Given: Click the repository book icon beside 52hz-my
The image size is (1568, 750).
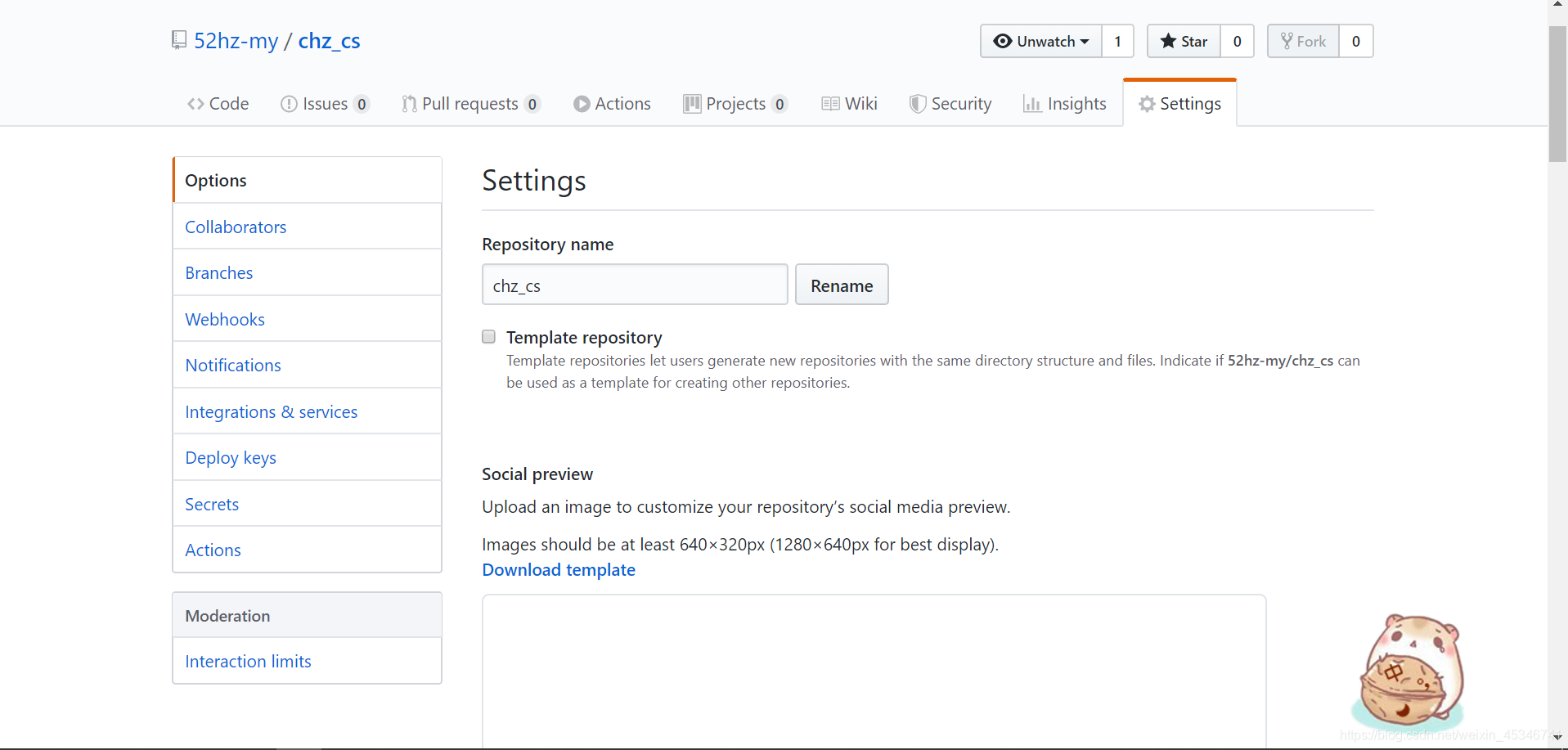Looking at the screenshot, I should (179, 40).
